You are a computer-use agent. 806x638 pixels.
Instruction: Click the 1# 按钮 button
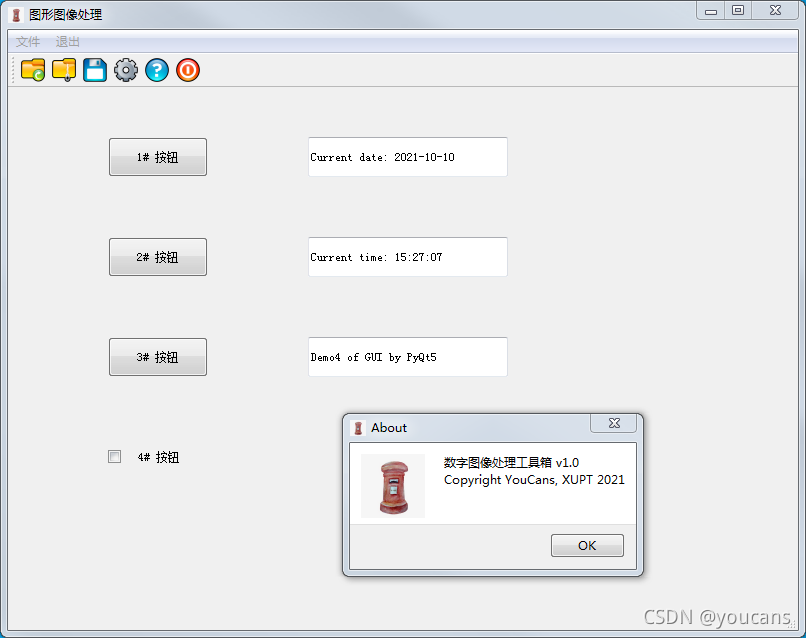[158, 157]
